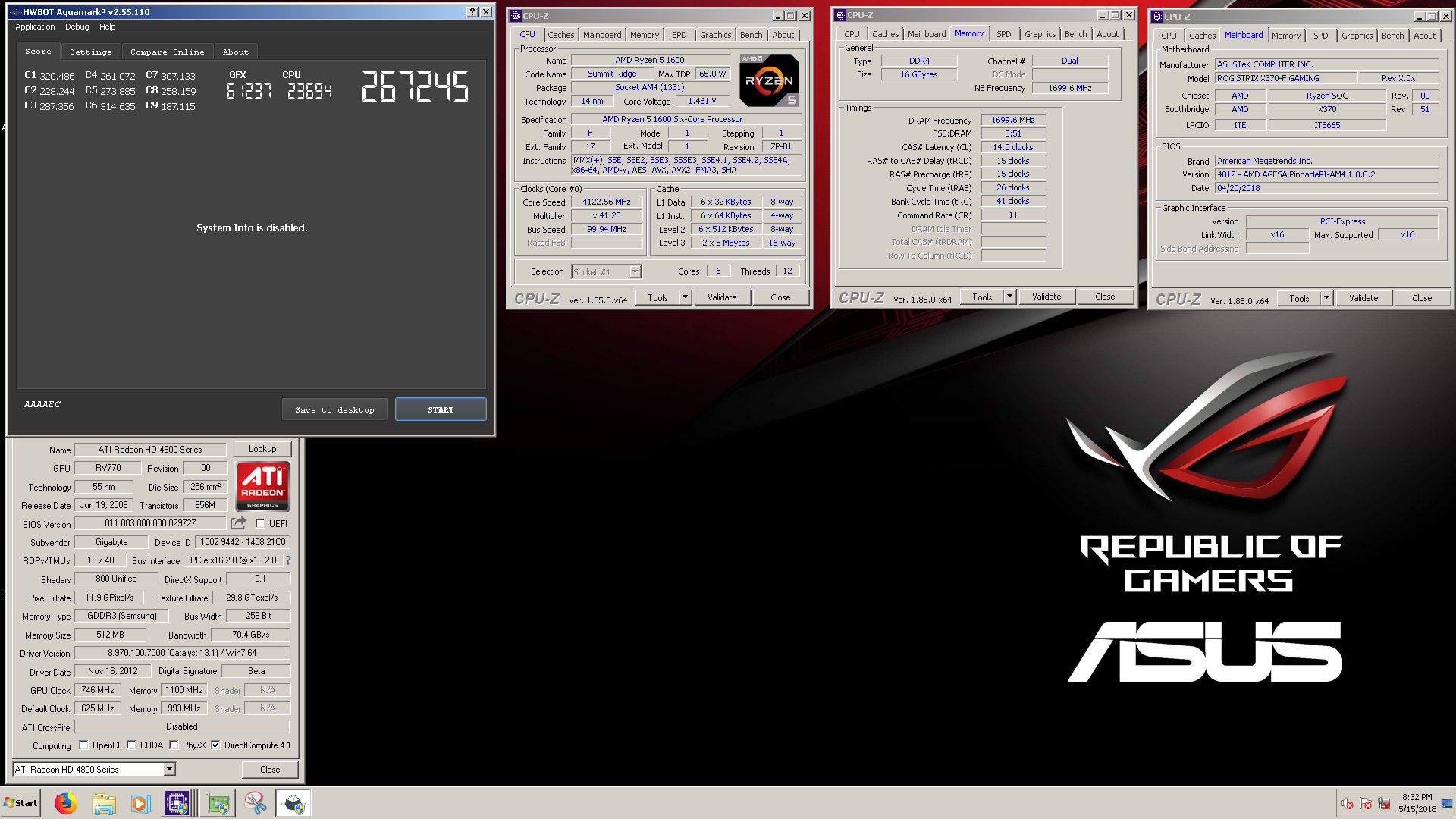Select SPD tab in the Memory CPU-Z window

point(1003,34)
